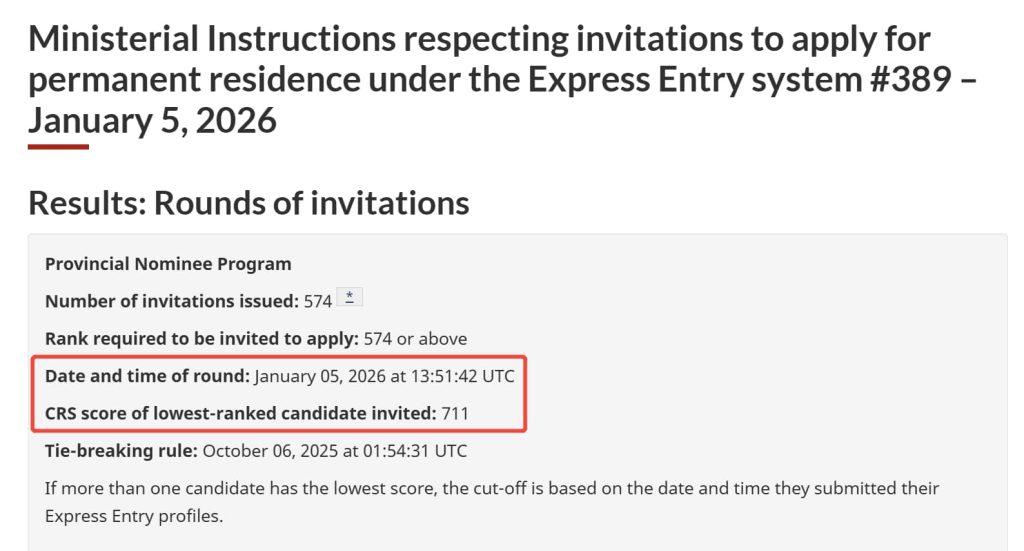Click the Results: Rounds of invitations heading

coord(248,203)
